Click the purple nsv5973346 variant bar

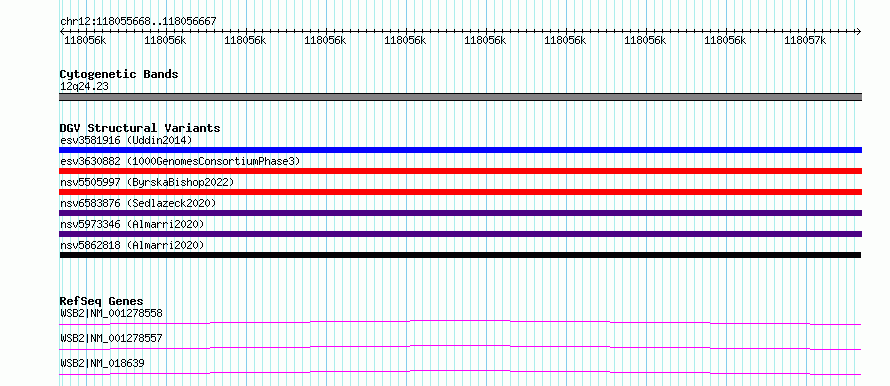point(460,234)
